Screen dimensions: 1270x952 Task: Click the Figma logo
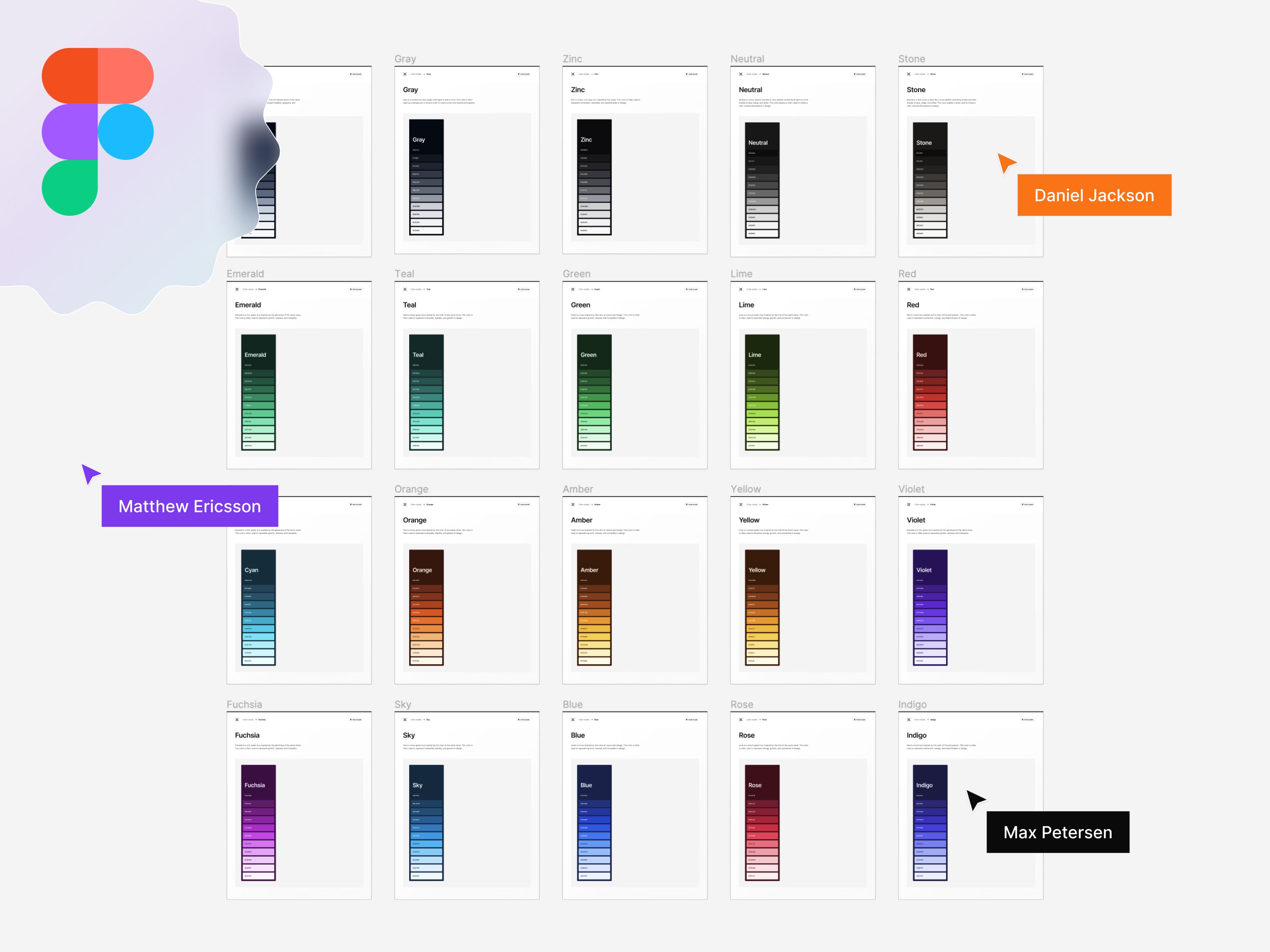(98, 131)
